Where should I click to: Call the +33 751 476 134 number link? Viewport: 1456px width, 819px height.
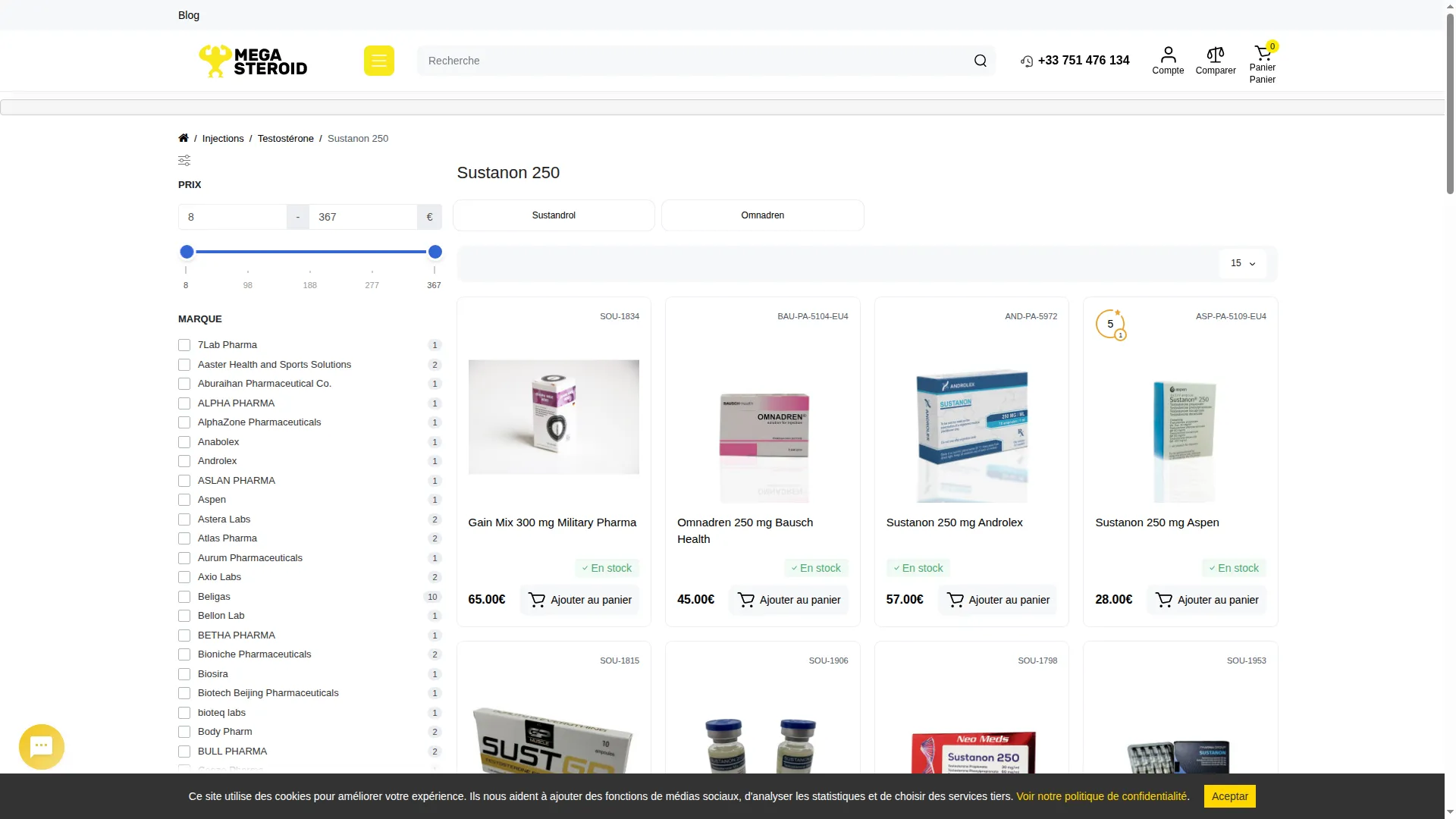(x=1084, y=61)
